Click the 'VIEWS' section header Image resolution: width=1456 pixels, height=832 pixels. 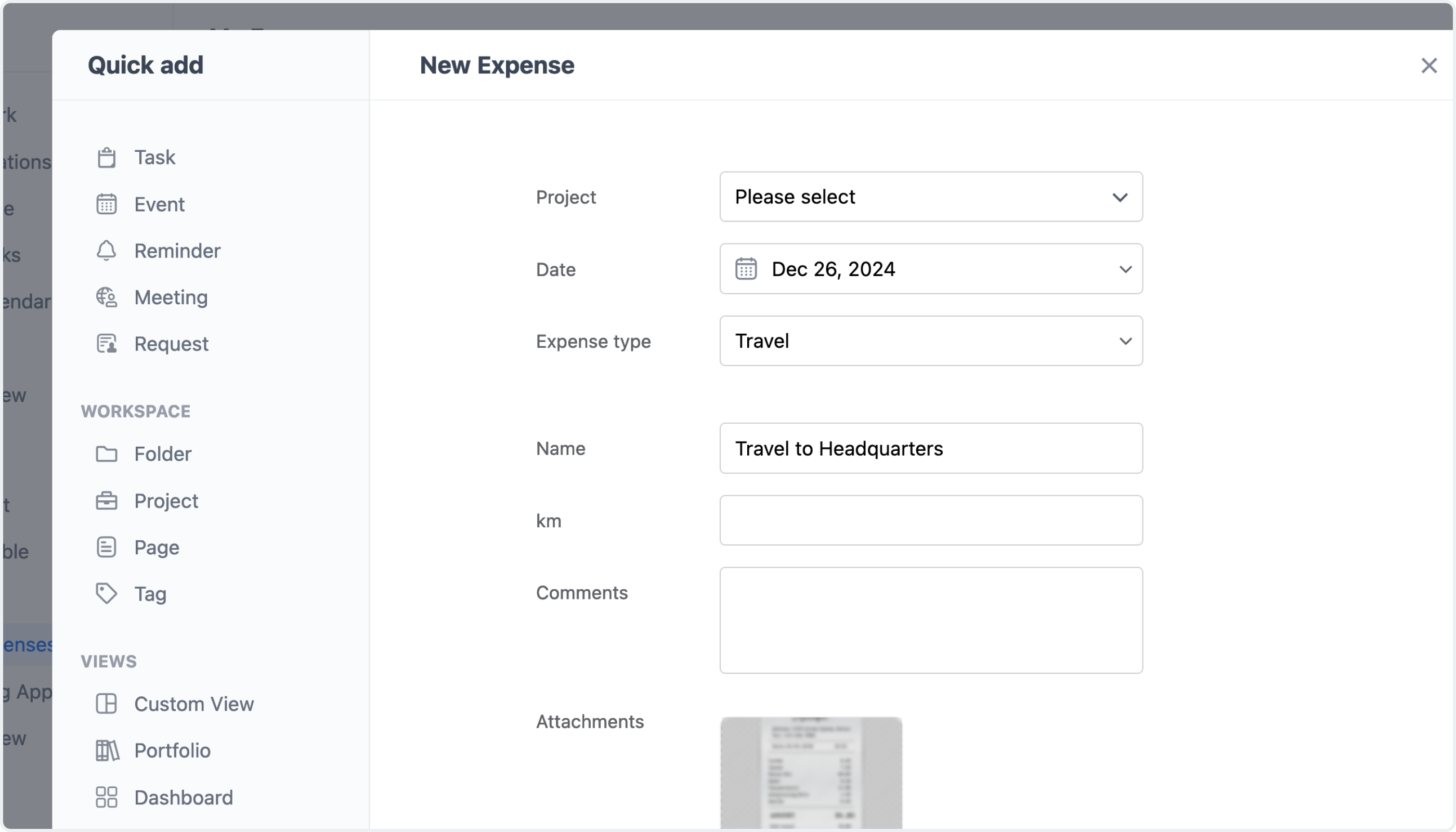tap(109, 661)
